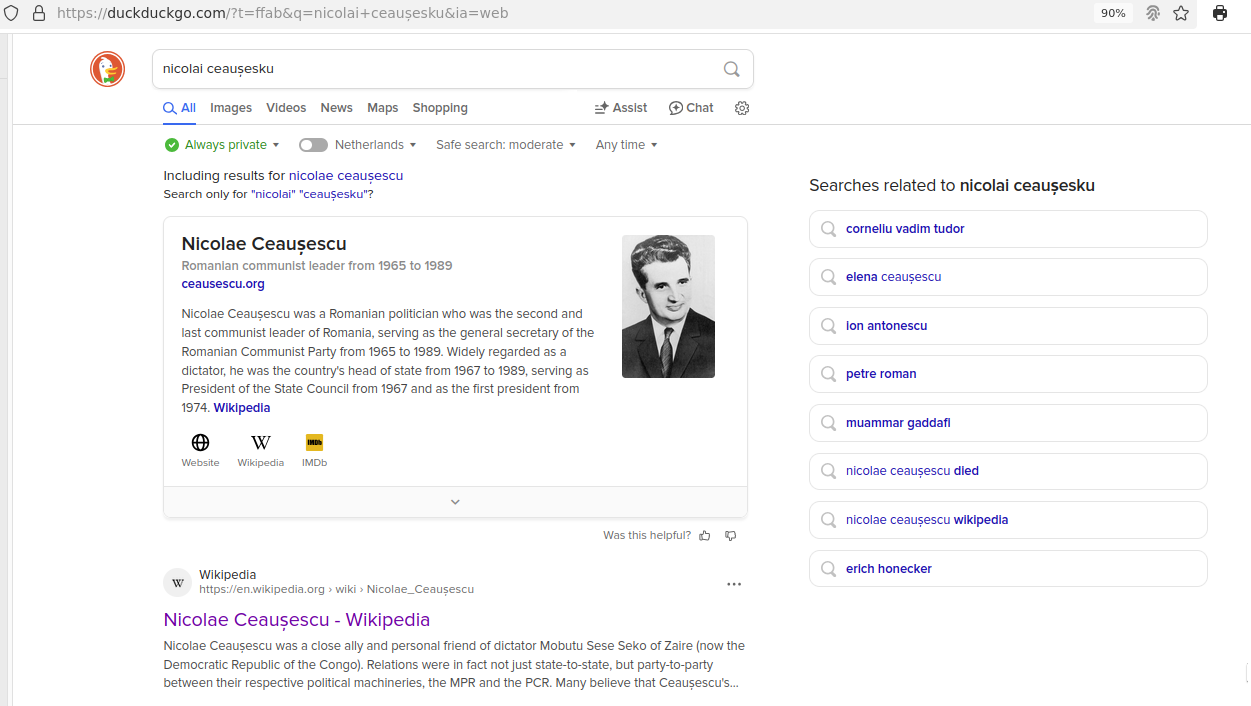This screenshot has height=706, width=1251.
Task: Open the three-dots menu for Wikipedia result
Action: (x=734, y=584)
